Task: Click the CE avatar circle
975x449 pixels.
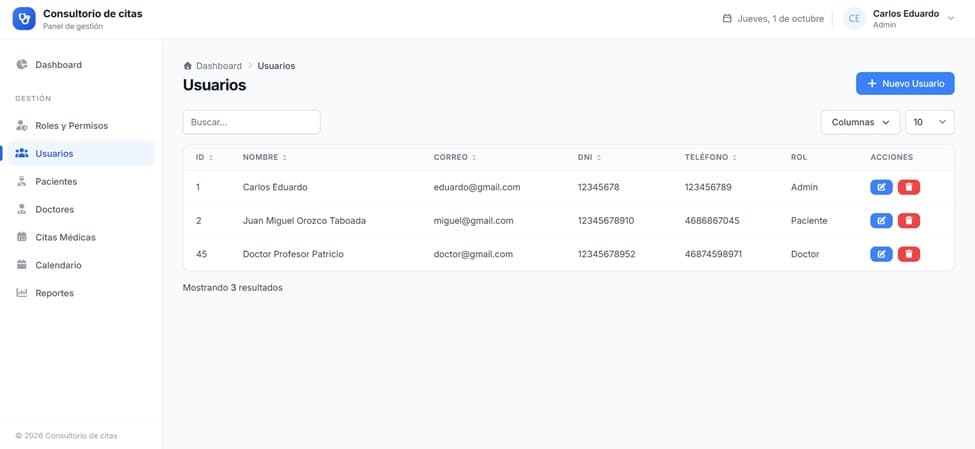Action: pos(854,19)
